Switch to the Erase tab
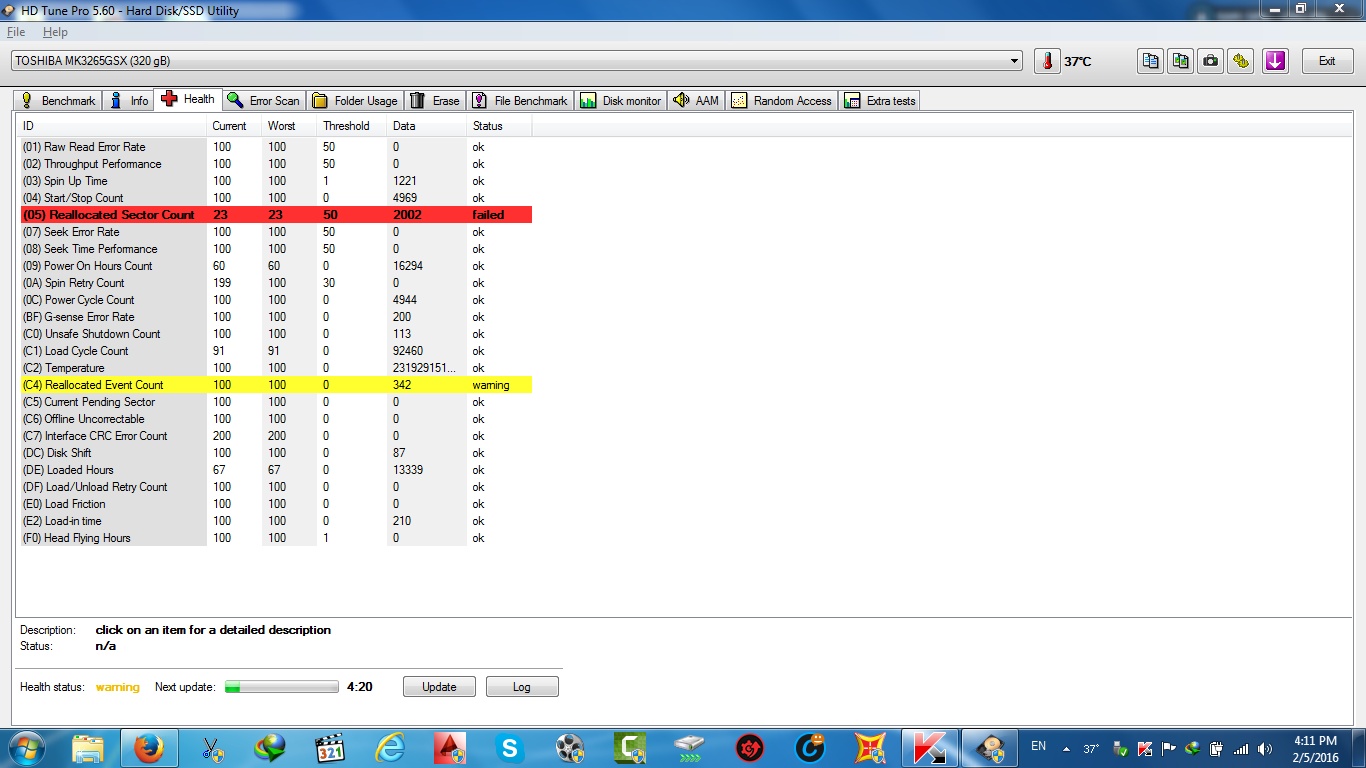 [435, 100]
